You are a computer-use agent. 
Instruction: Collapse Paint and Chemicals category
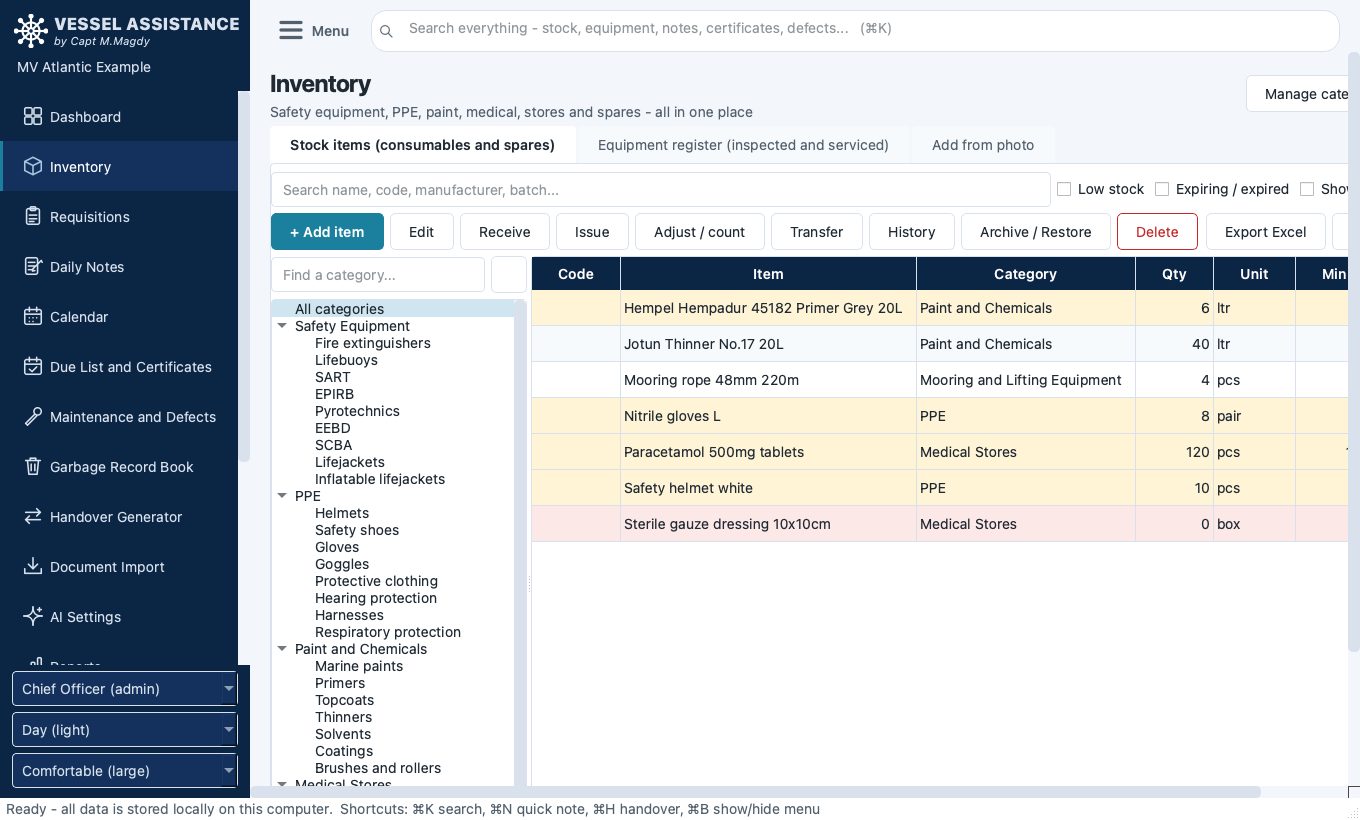click(282, 649)
